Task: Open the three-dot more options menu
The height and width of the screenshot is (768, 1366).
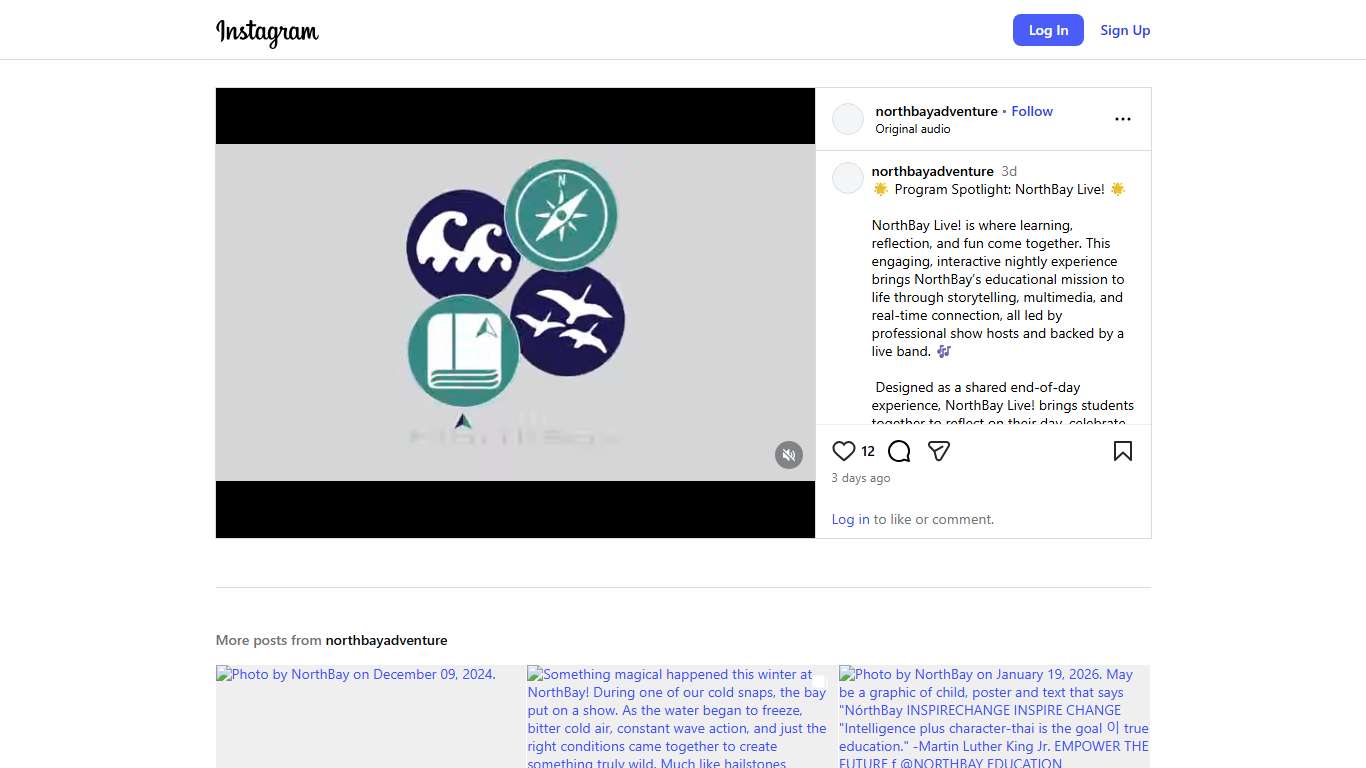Action: 1122,119
